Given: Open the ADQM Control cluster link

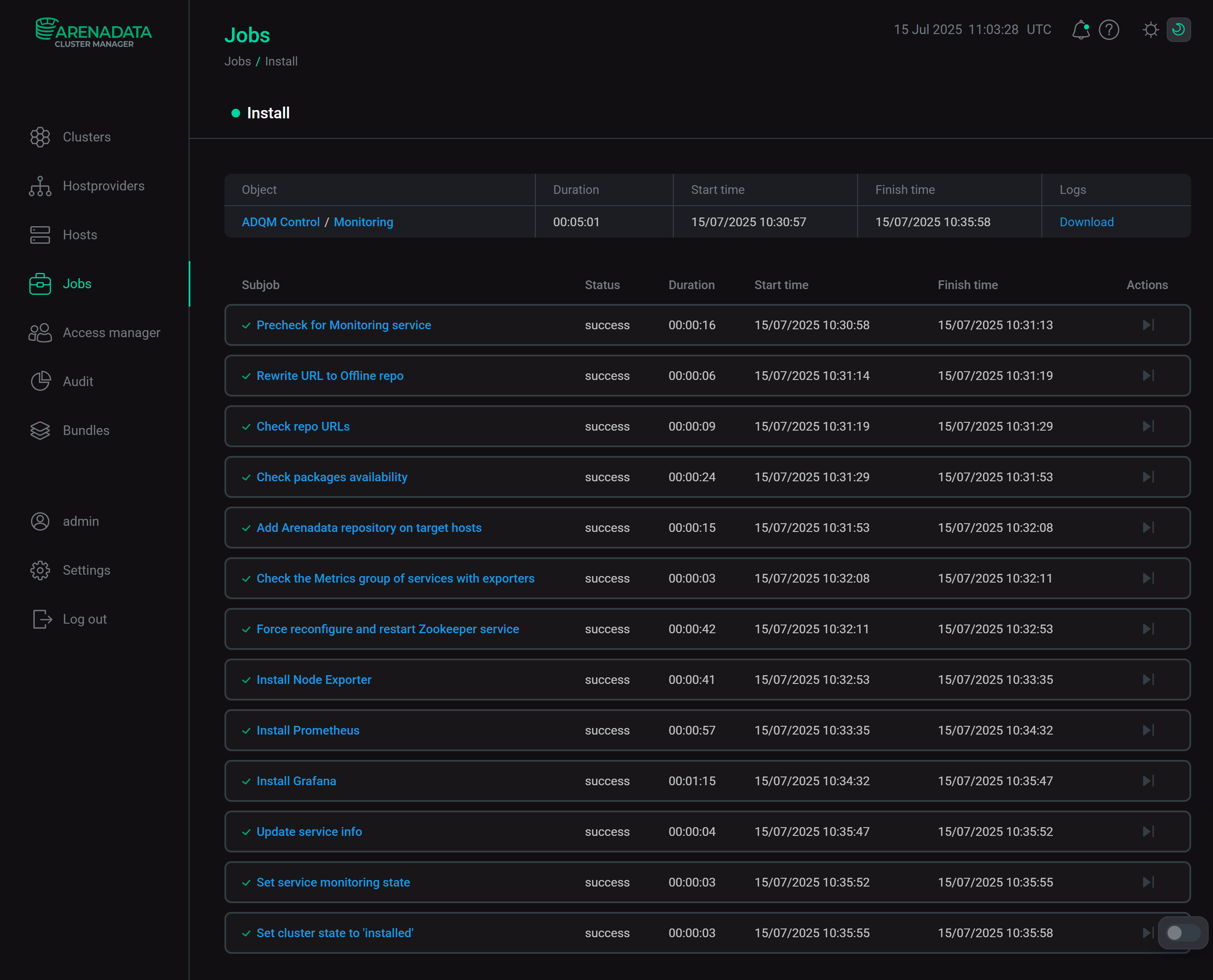Looking at the screenshot, I should [x=280, y=222].
